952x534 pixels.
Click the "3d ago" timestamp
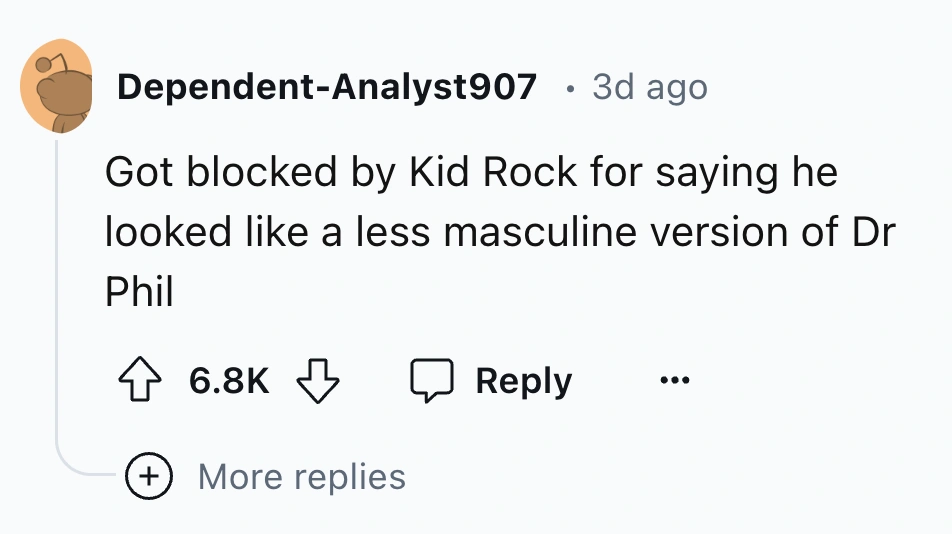650,87
